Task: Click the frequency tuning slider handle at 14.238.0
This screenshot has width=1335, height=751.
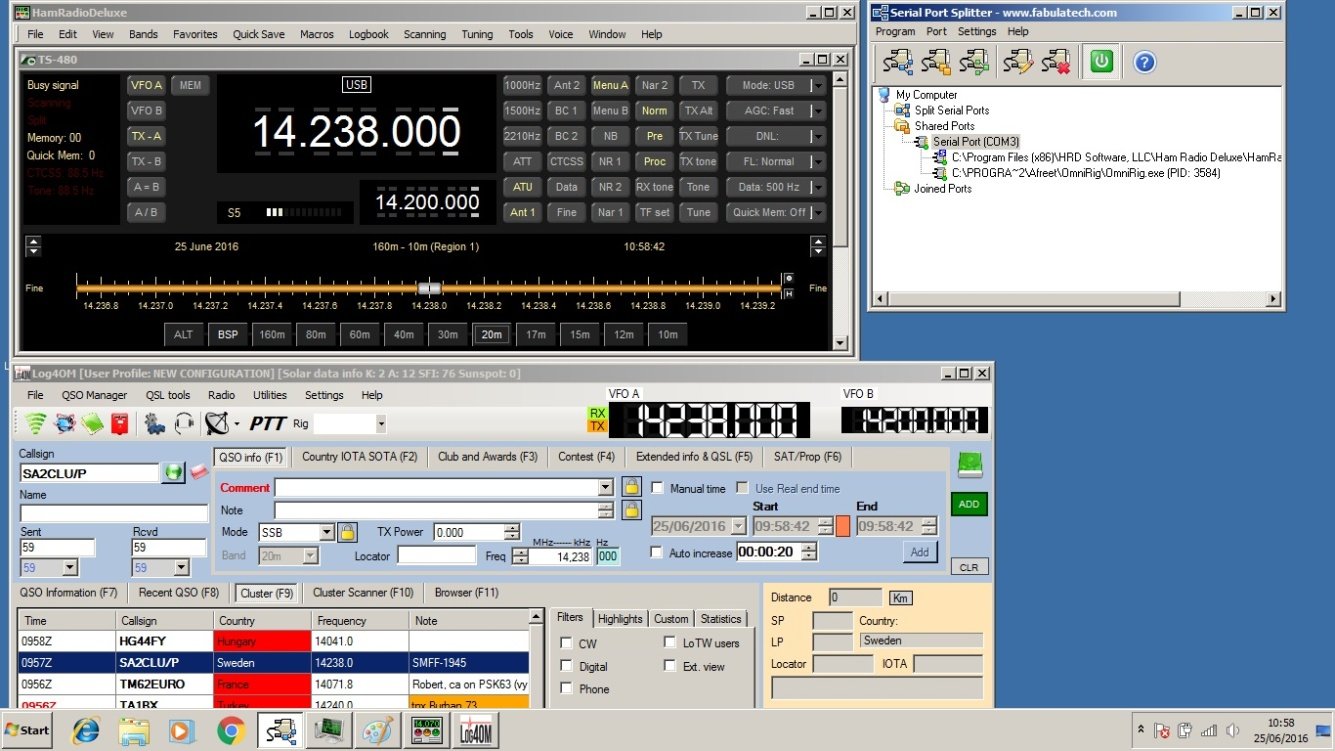Action: click(x=429, y=288)
